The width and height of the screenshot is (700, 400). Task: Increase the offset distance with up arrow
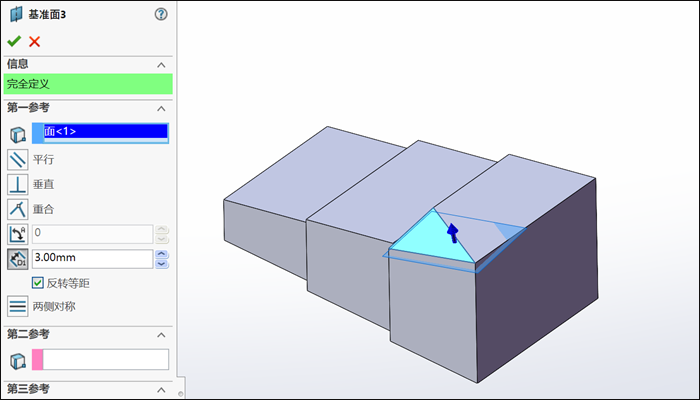[162, 254]
